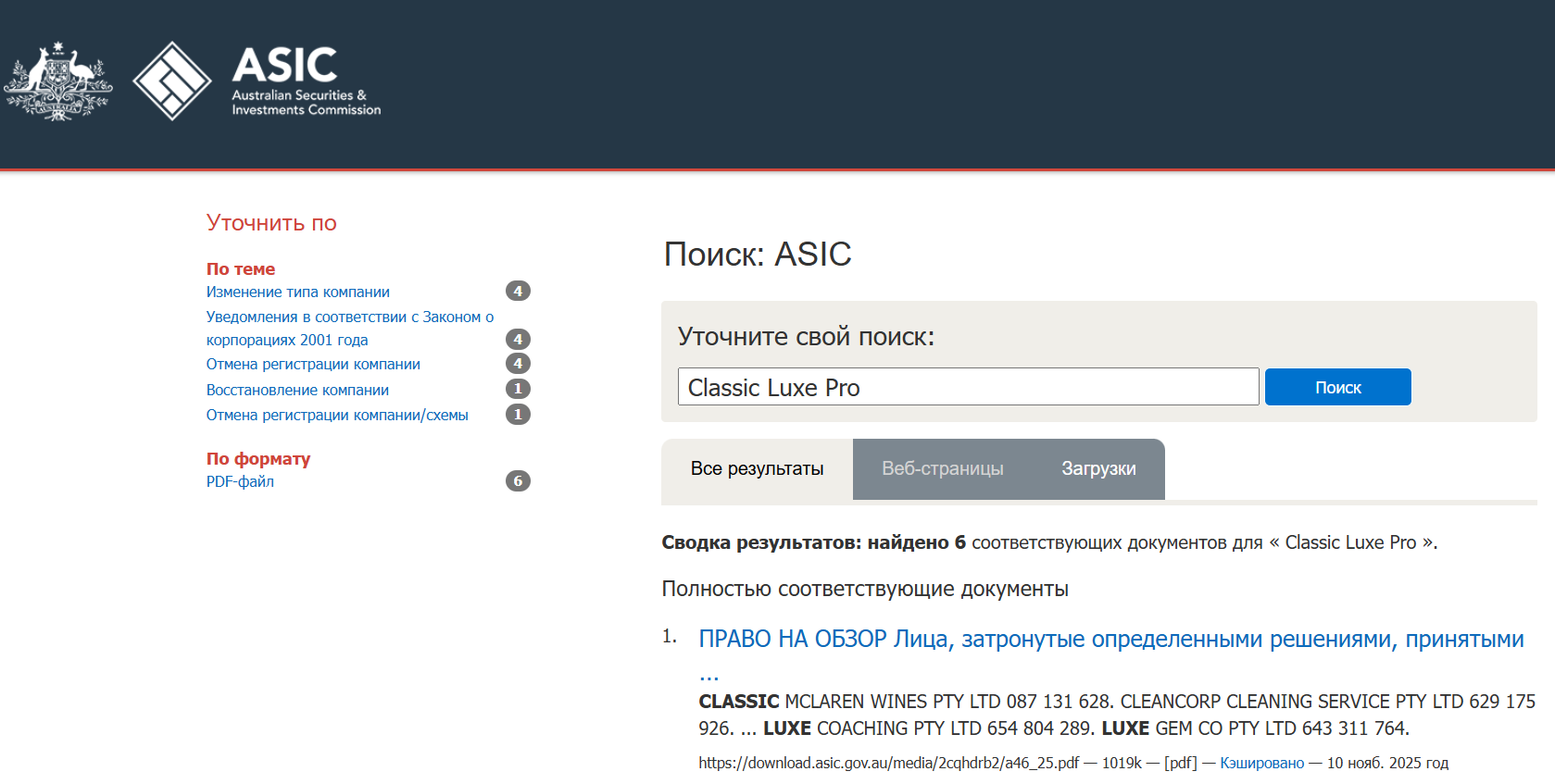The width and height of the screenshot is (1555, 784).
Task: Switch to the 'Все результаты' tab
Action: [x=757, y=469]
